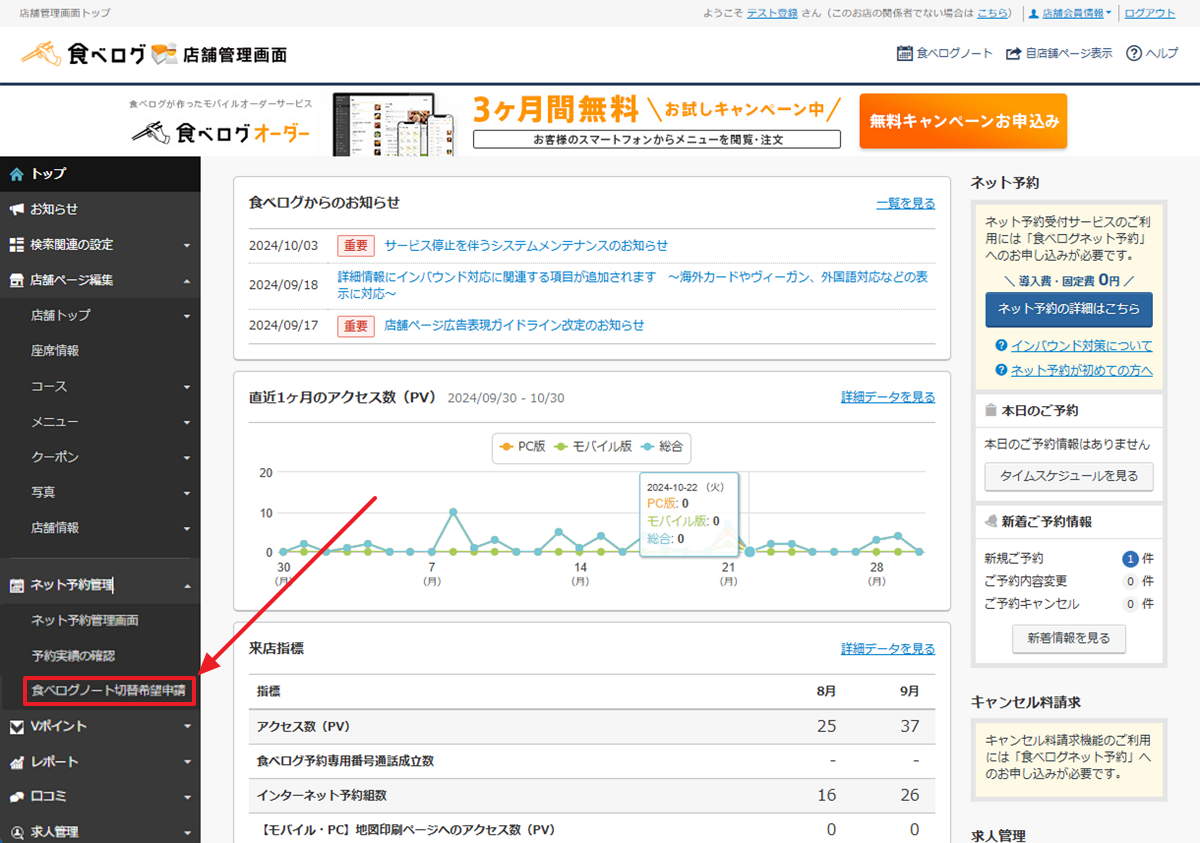Collapse ネット予約管理 sidebar section
Image resolution: width=1200 pixels, height=843 pixels.
(x=100, y=585)
